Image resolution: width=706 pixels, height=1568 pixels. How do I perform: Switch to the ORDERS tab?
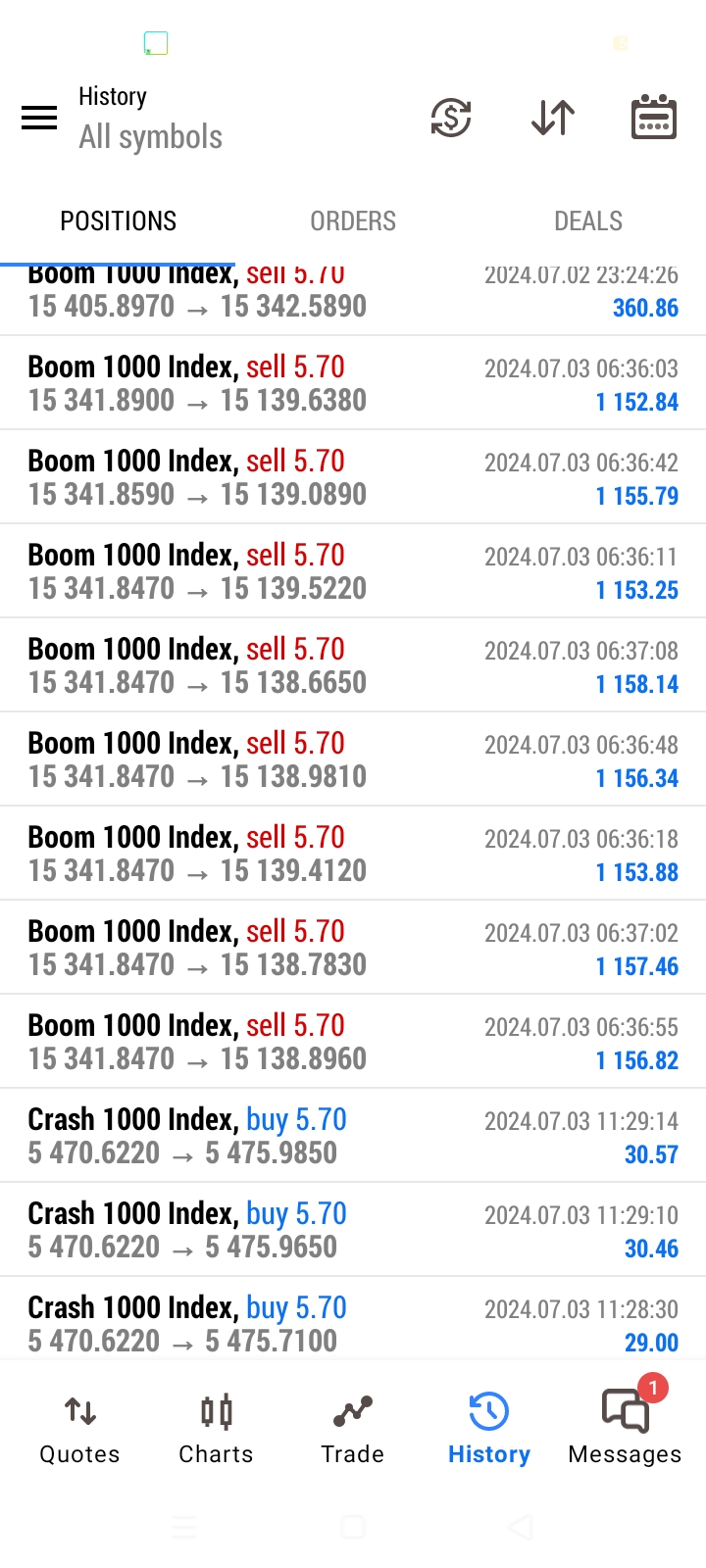coord(353,221)
